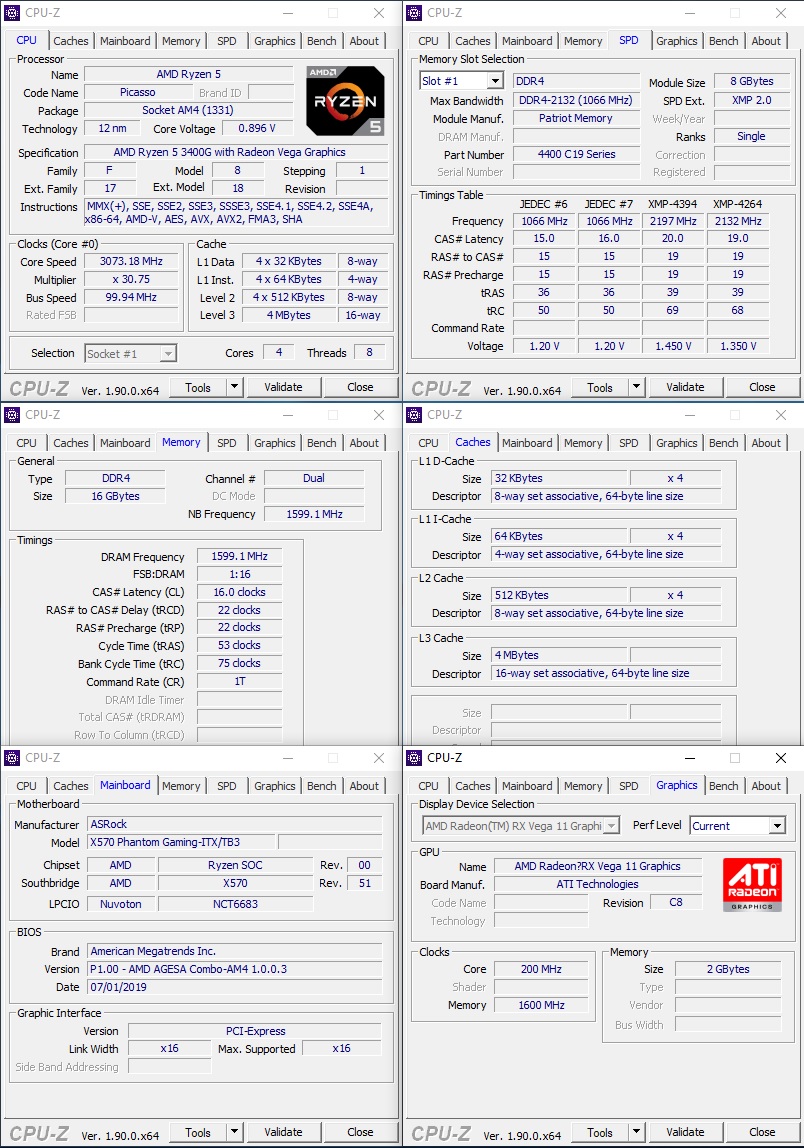Open SPD tab in the Mainboard window
The width and height of the screenshot is (804, 1148).
tap(226, 786)
